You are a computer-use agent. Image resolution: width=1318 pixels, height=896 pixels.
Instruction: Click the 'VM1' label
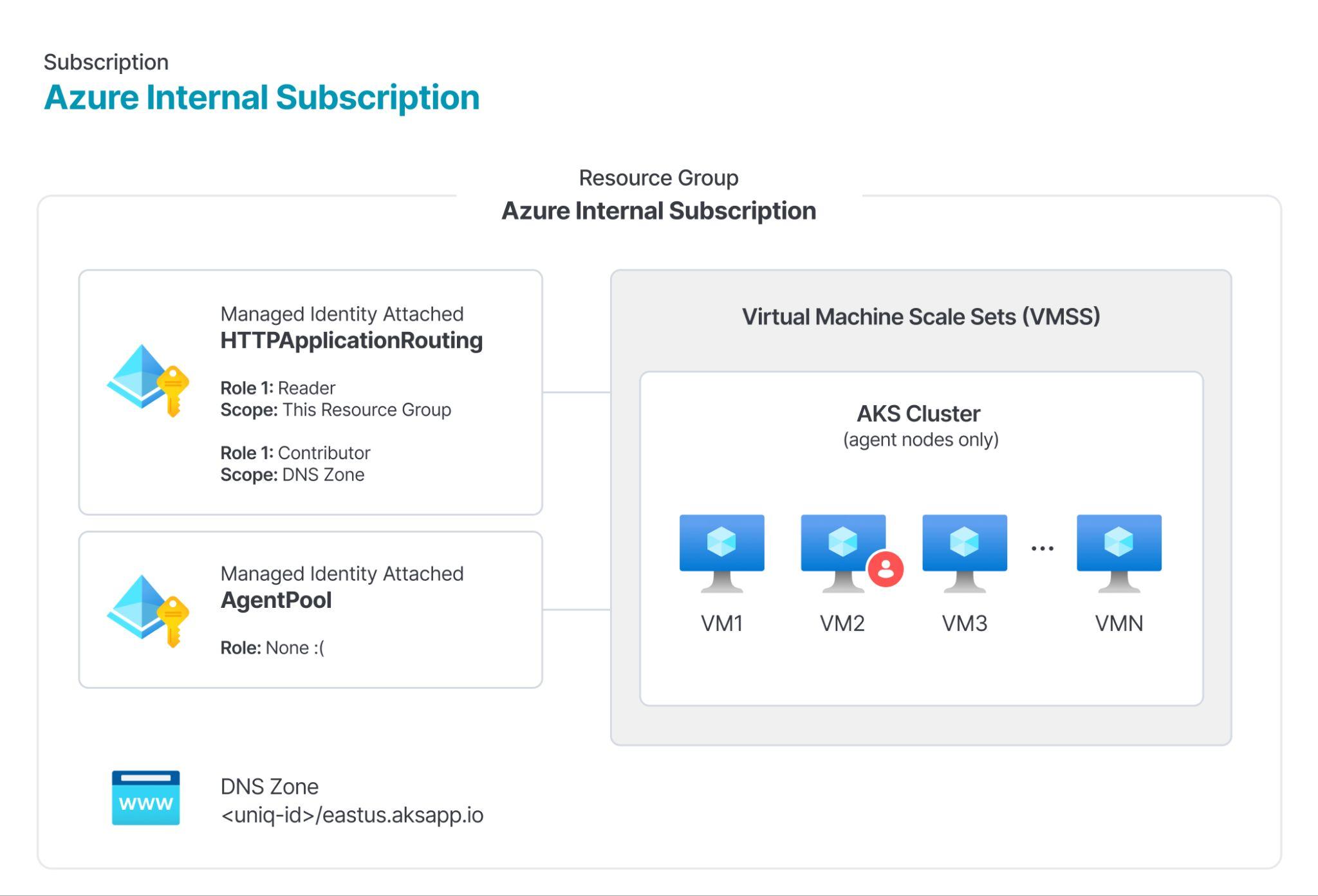coord(722,623)
